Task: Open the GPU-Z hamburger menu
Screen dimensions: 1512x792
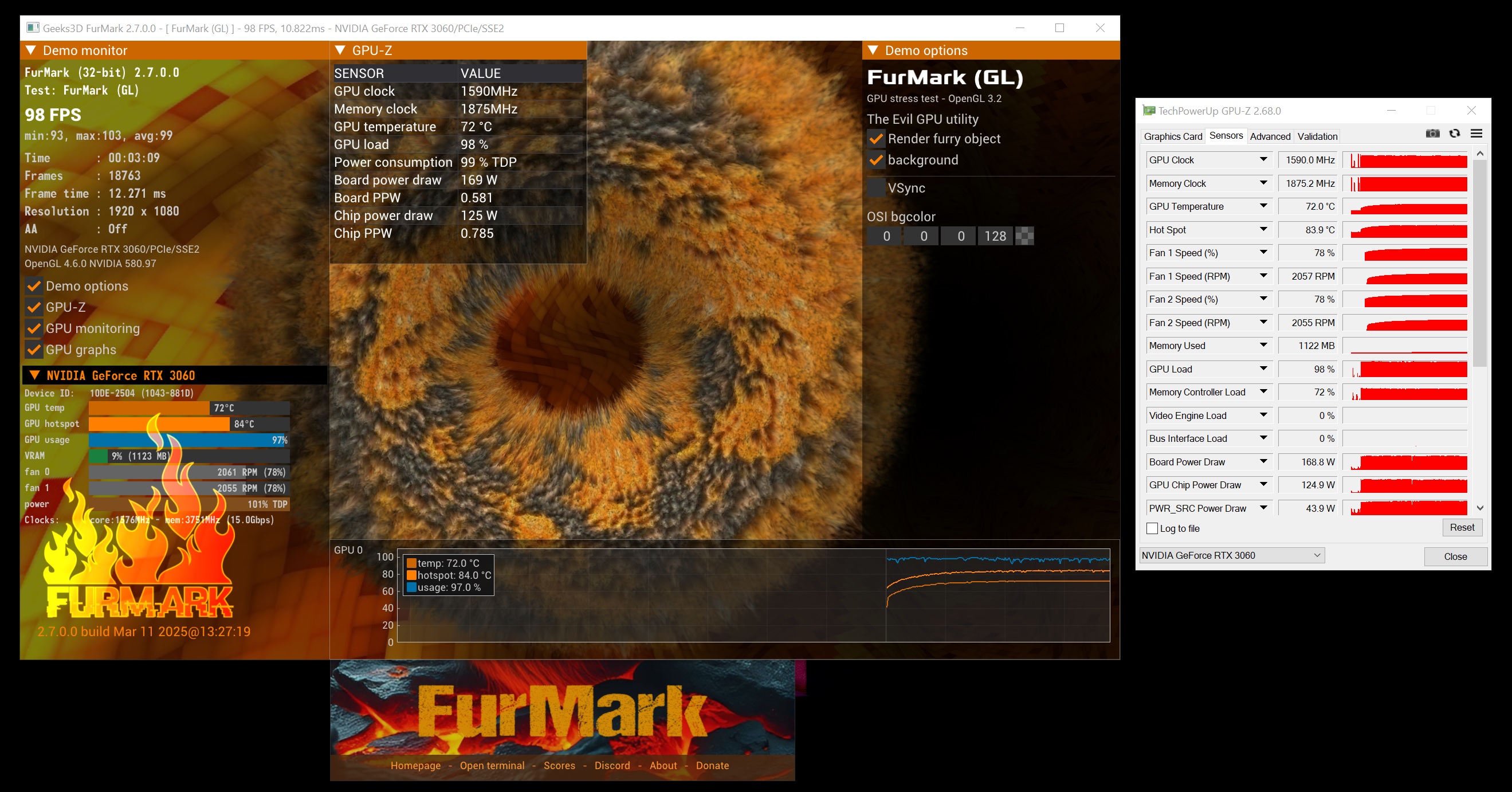Action: coord(1476,134)
